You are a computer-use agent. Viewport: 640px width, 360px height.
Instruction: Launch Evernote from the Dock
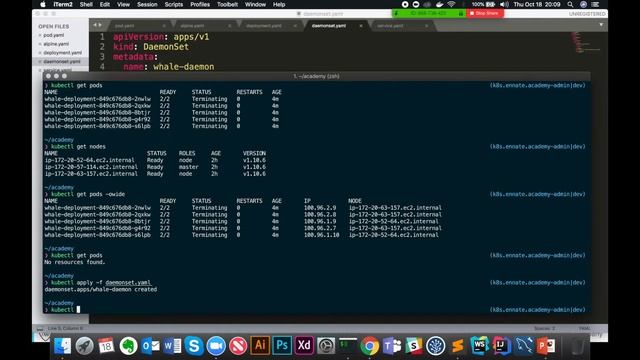tap(128, 346)
